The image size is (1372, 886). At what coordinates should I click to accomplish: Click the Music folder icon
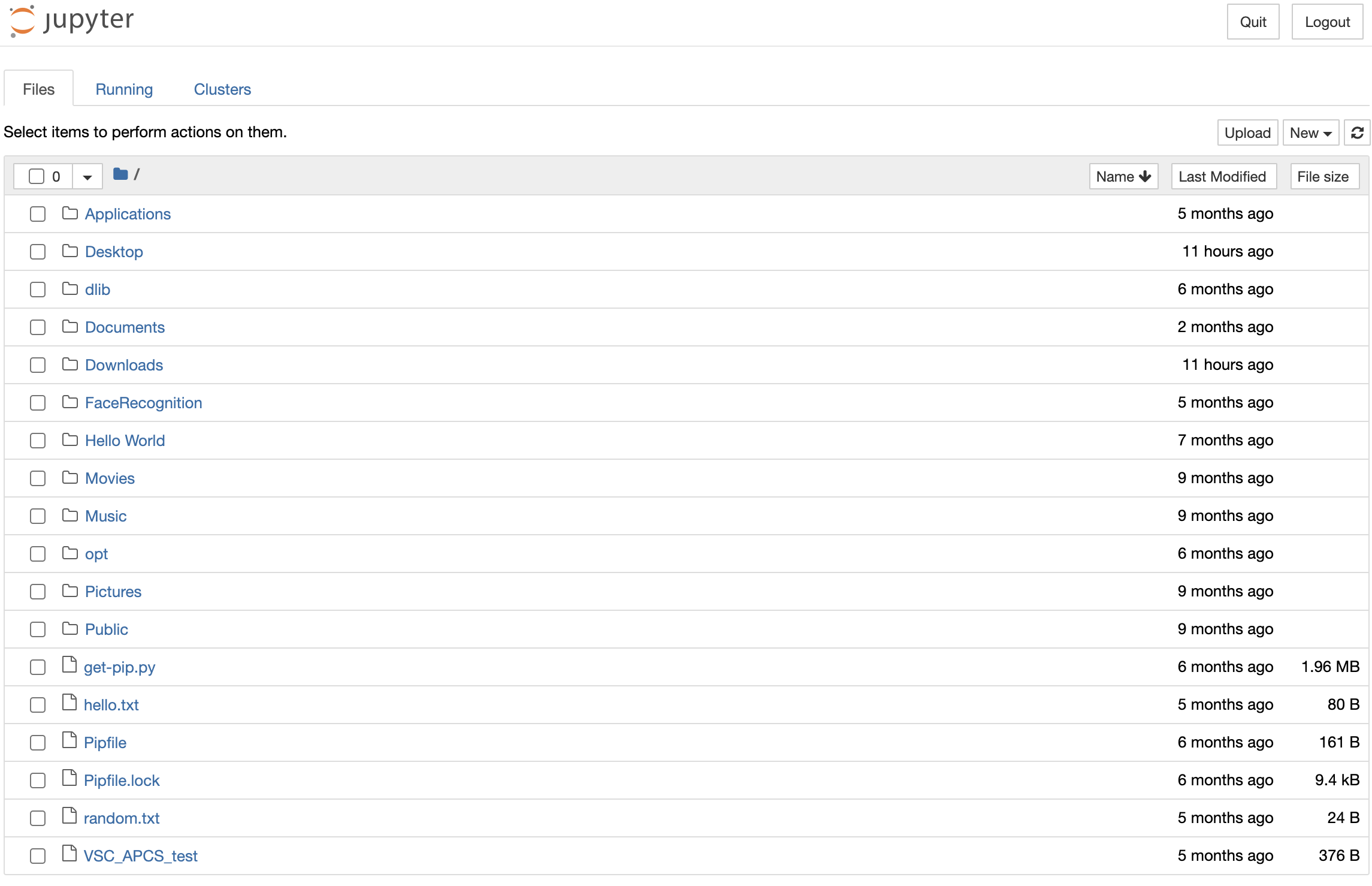(70, 516)
